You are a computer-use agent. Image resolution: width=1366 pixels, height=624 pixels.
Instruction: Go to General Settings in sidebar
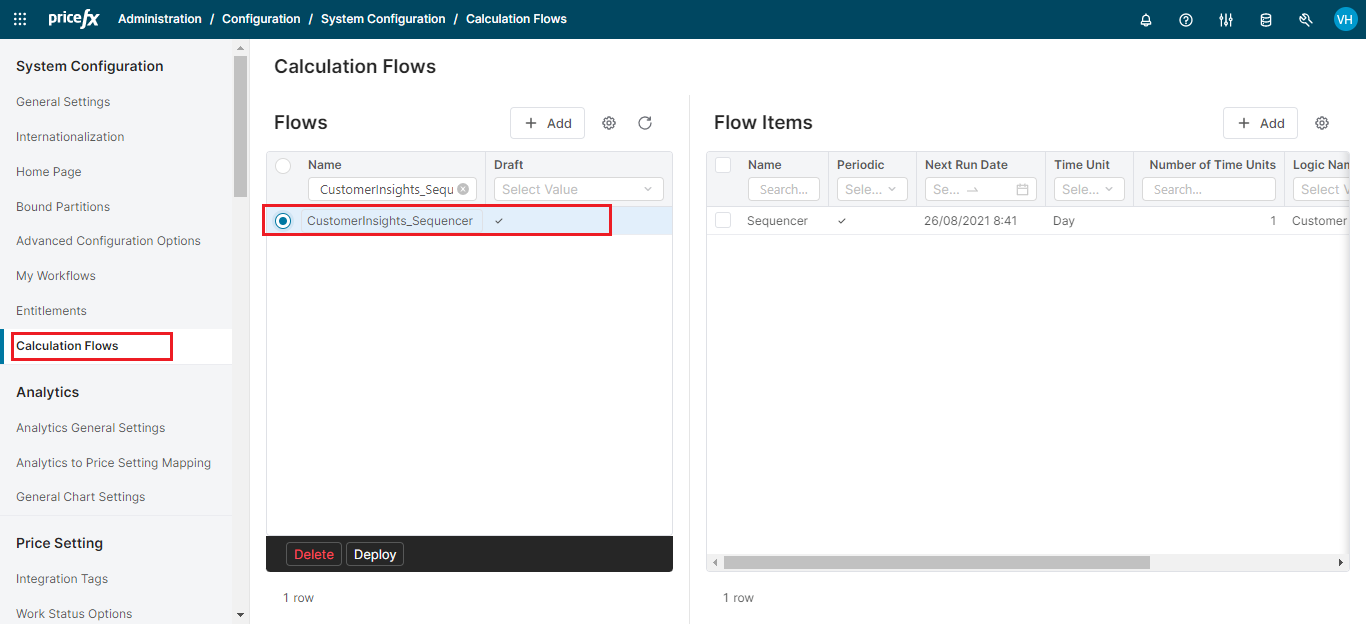63,102
